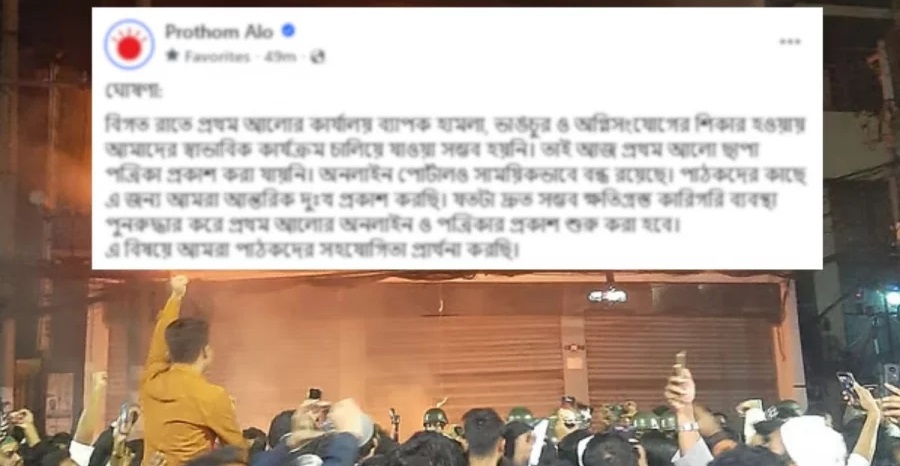Open the background crowd photo below the post

[x=450, y=367]
